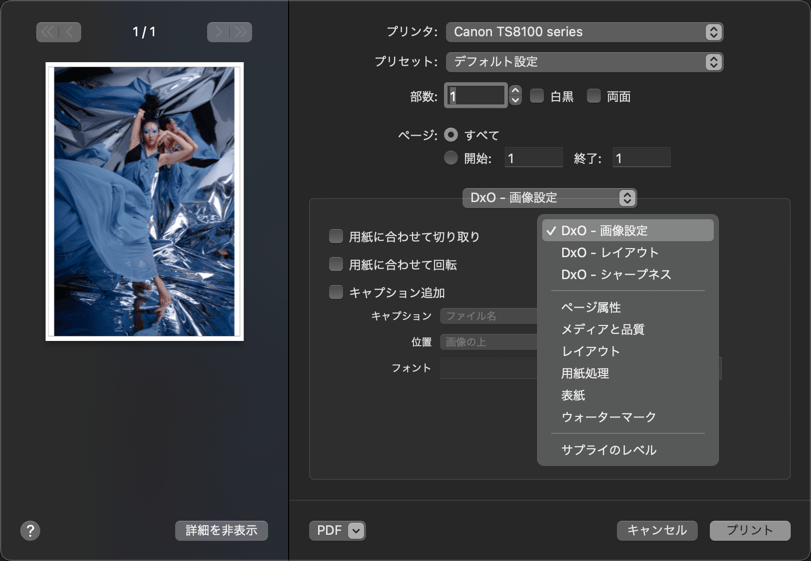
Task: Open the DxO - 画像設定 section popup
Action: 549,198
